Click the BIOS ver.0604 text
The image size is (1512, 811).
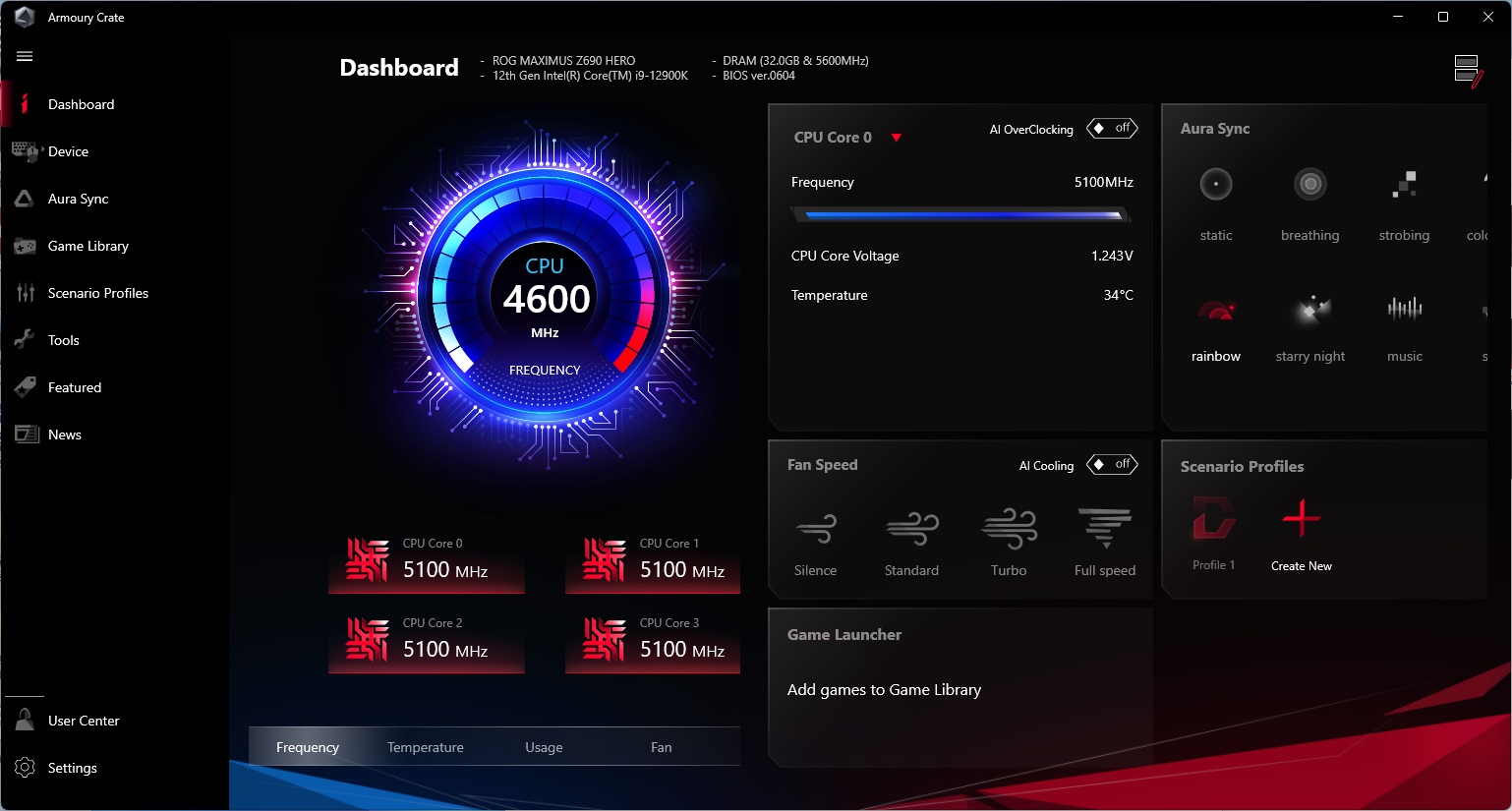759,76
